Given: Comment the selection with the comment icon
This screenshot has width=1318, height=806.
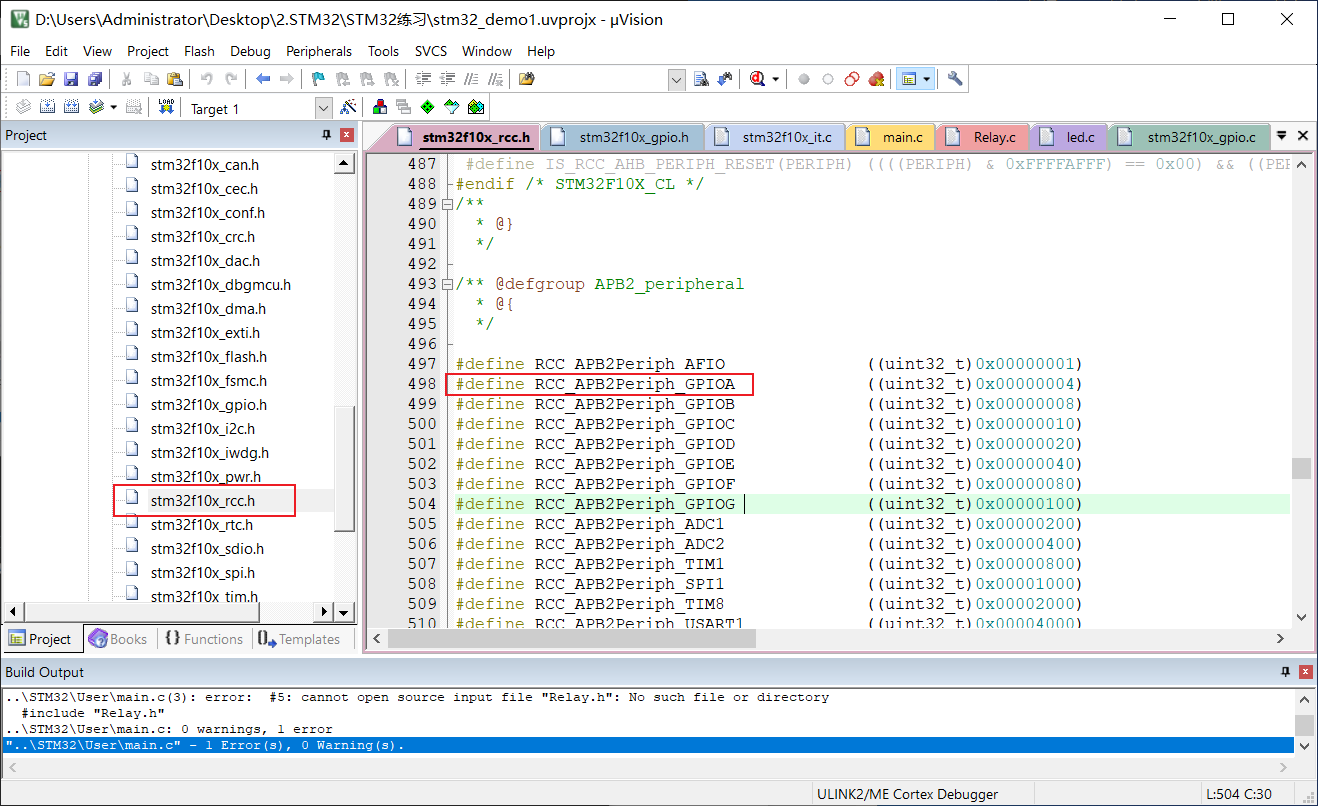Looking at the screenshot, I should [x=471, y=79].
